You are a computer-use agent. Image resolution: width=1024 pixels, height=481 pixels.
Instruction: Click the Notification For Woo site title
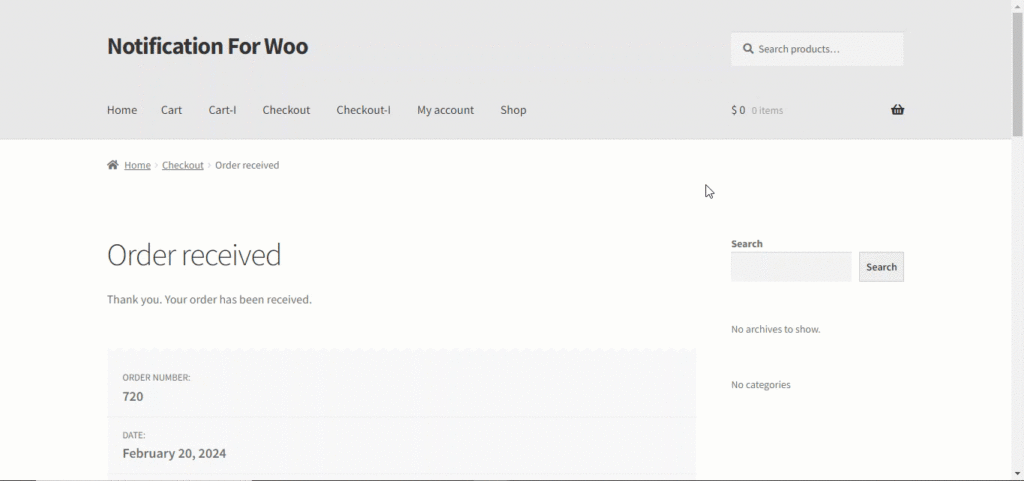point(208,46)
